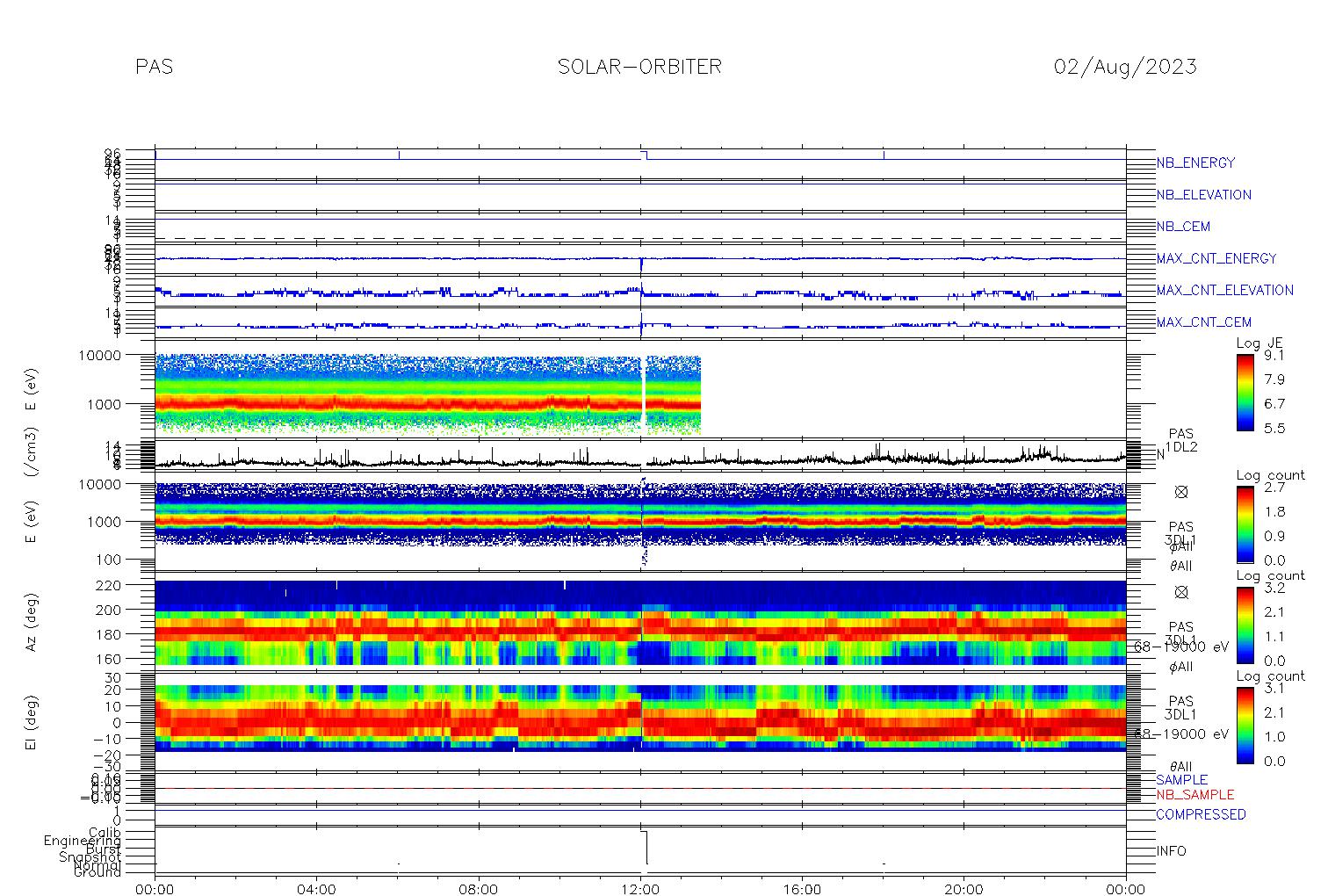Image resolution: width=1328 pixels, height=896 pixels.
Task: Click the 3.1 color scale value
Action: [x=1274, y=688]
